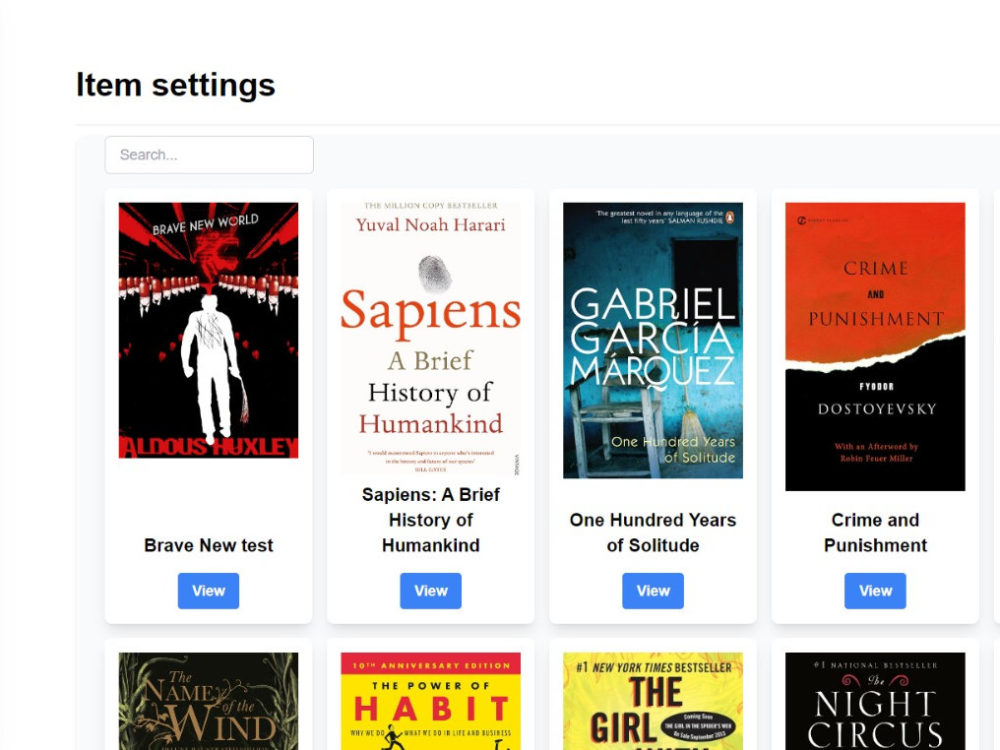View One Hundred Years of Solitude

point(653,590)
